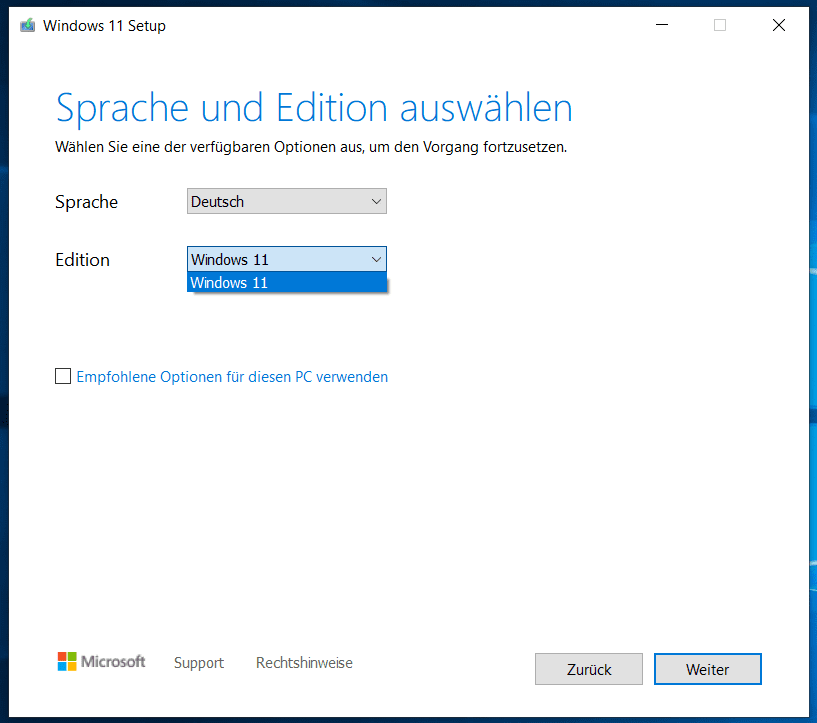
Task: Click the Microsoft logo in the footer
Action: coord(101,662)
